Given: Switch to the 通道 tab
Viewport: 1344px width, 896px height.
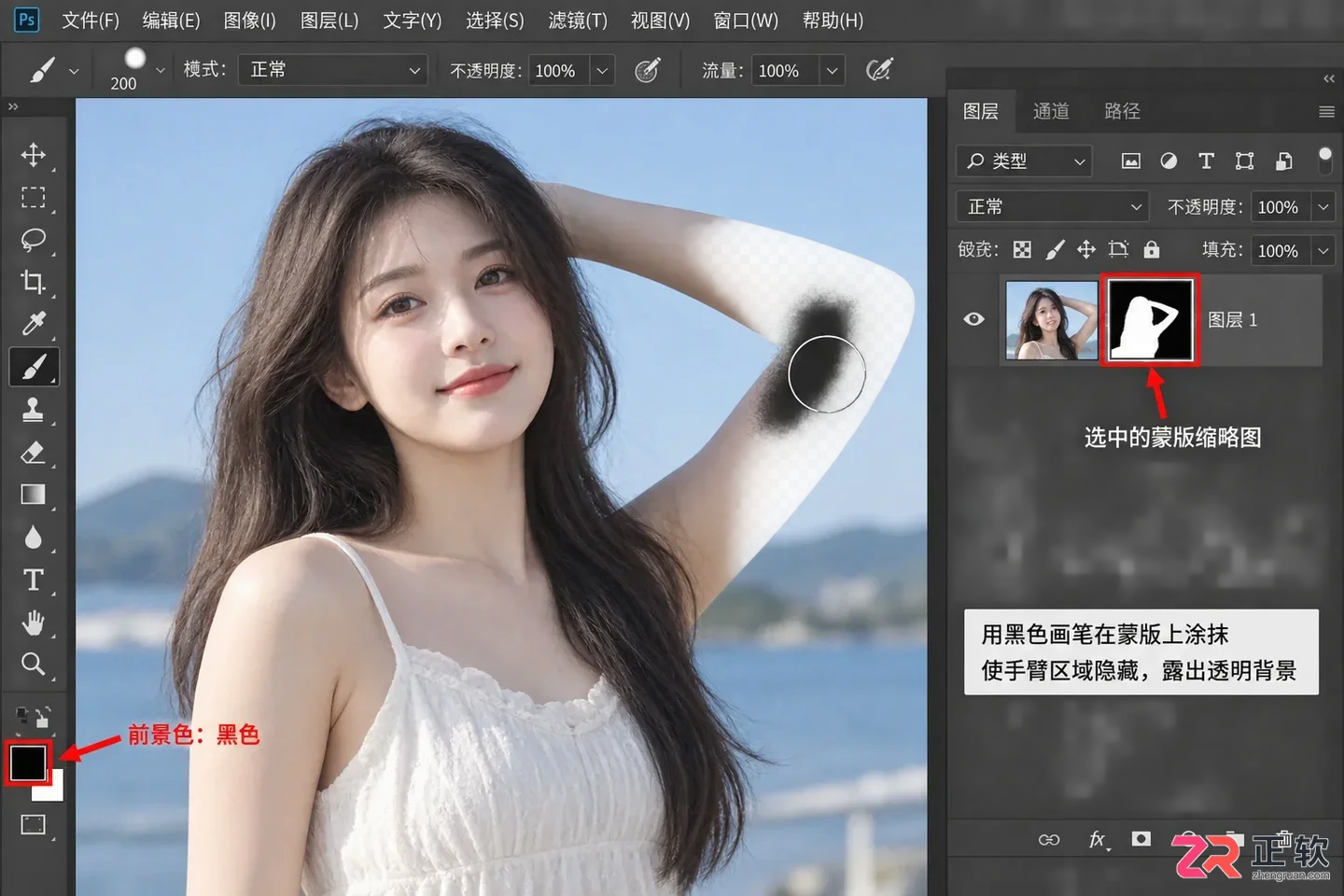Looking at the screenshot, I should pos(1051,111).
